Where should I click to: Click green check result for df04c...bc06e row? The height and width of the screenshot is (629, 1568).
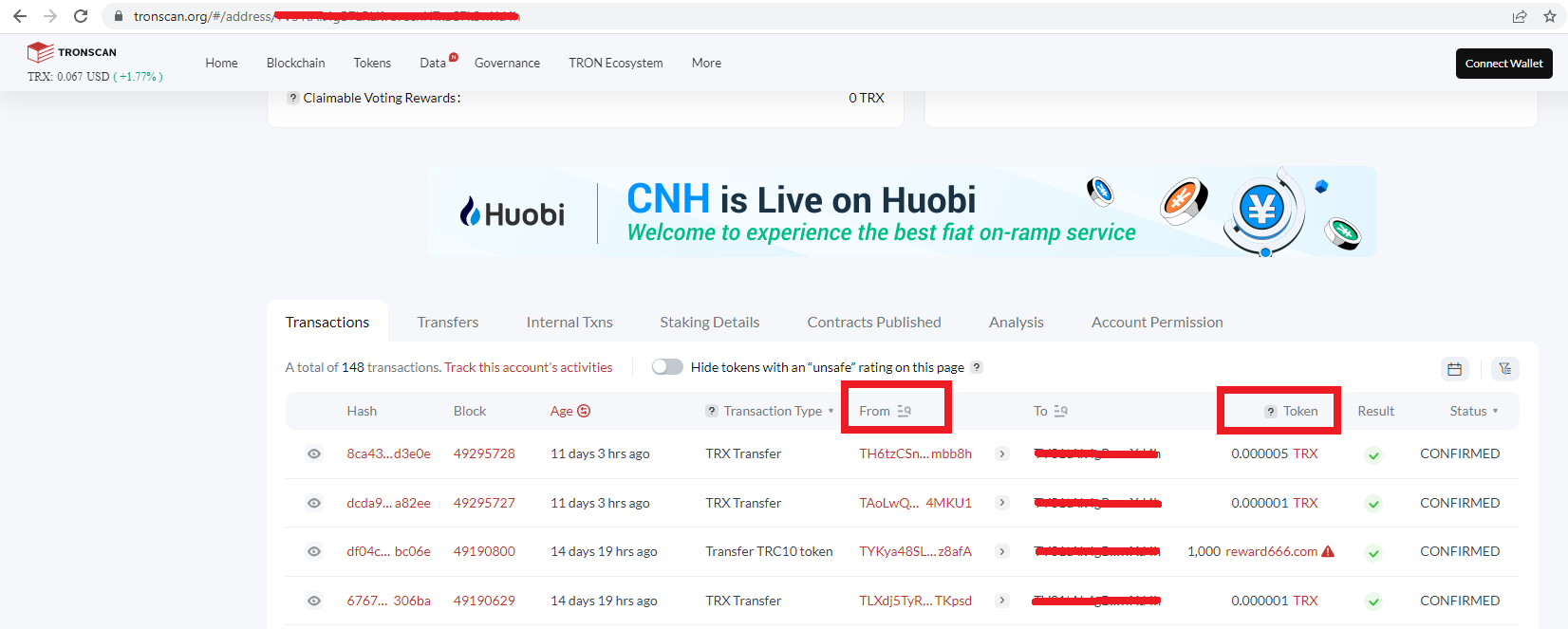click(1373, 552)
